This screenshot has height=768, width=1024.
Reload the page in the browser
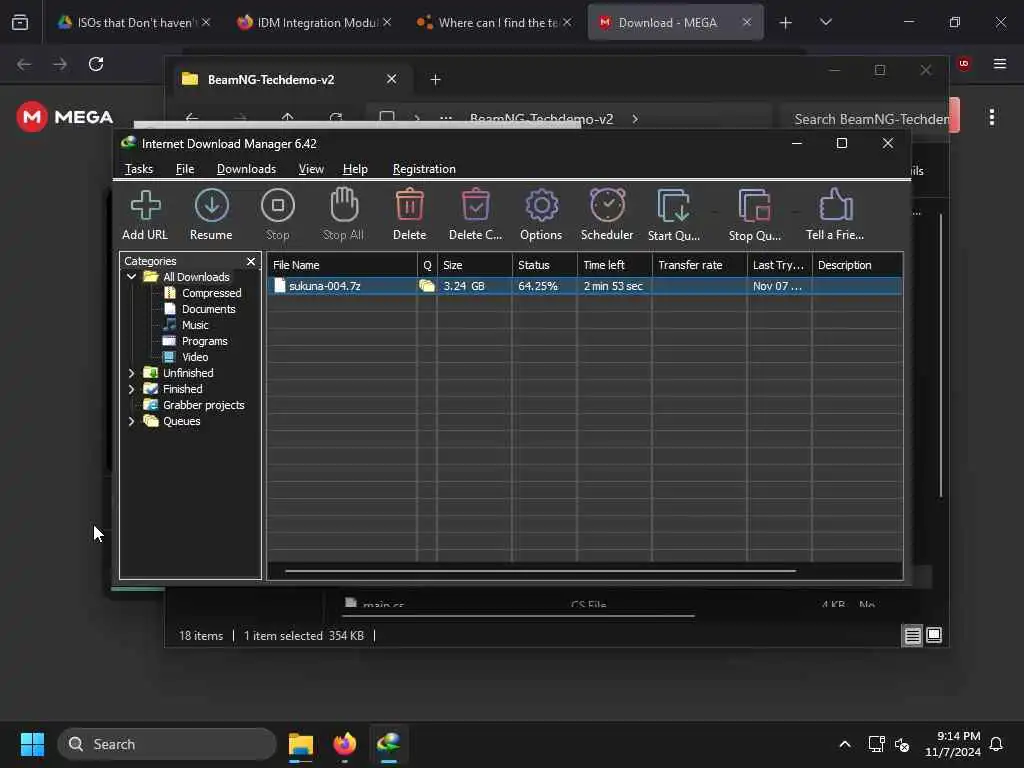click(x=96, y=64)
